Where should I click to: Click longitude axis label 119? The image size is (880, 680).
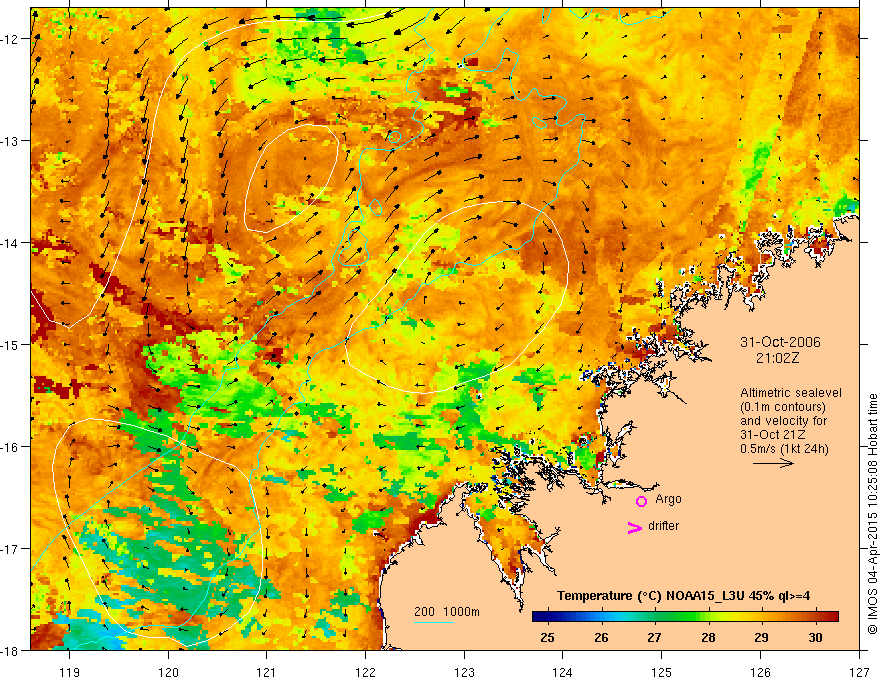69,672
